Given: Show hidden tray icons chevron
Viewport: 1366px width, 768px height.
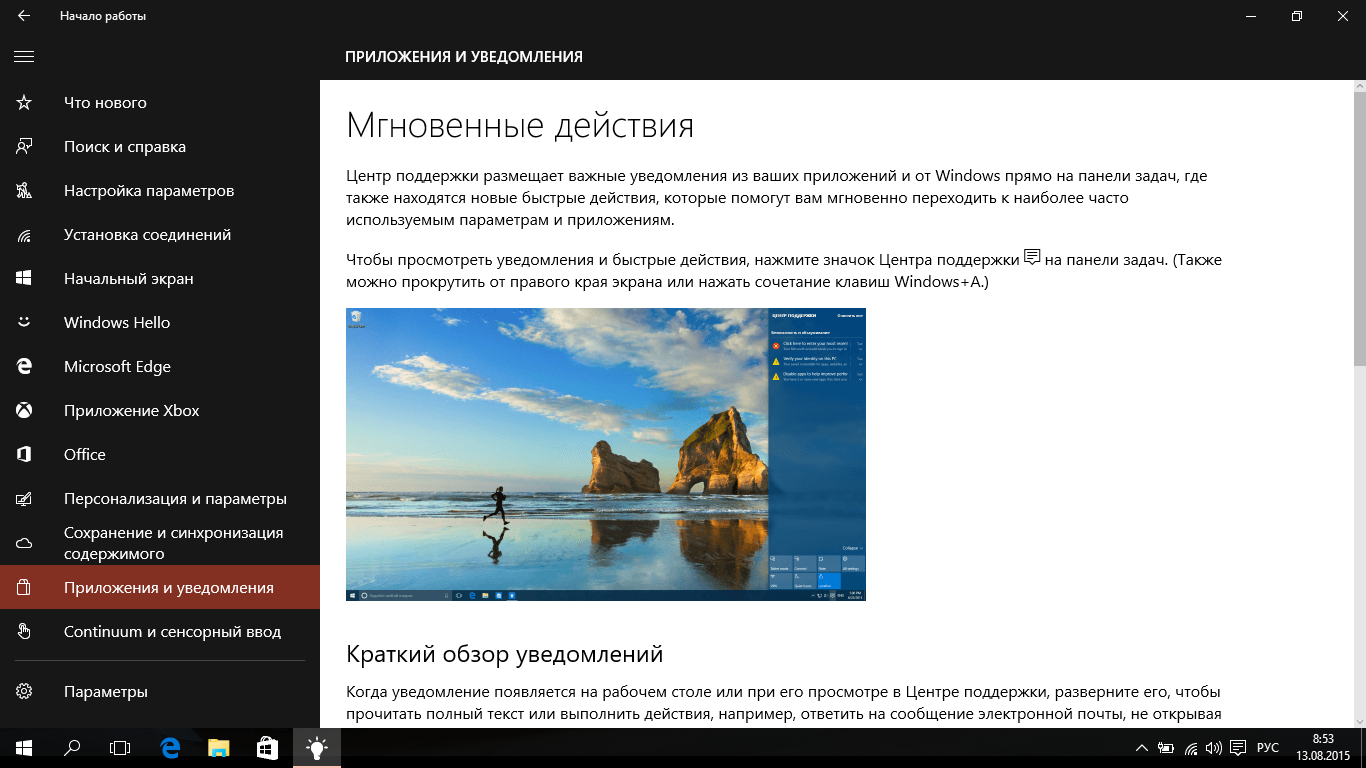Looking at the screenshot, I should pos(1142,747).
